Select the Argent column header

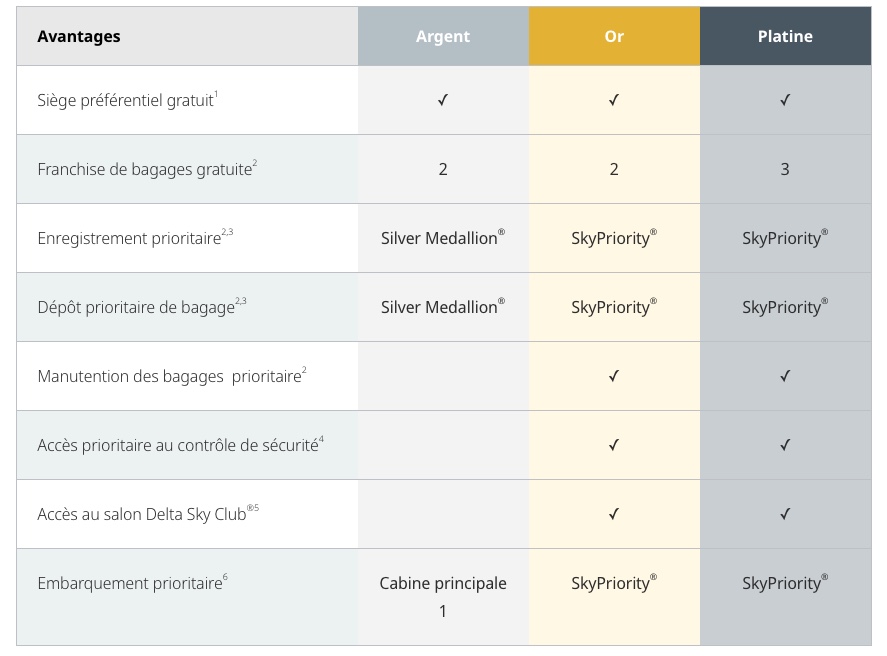[443, 36]
